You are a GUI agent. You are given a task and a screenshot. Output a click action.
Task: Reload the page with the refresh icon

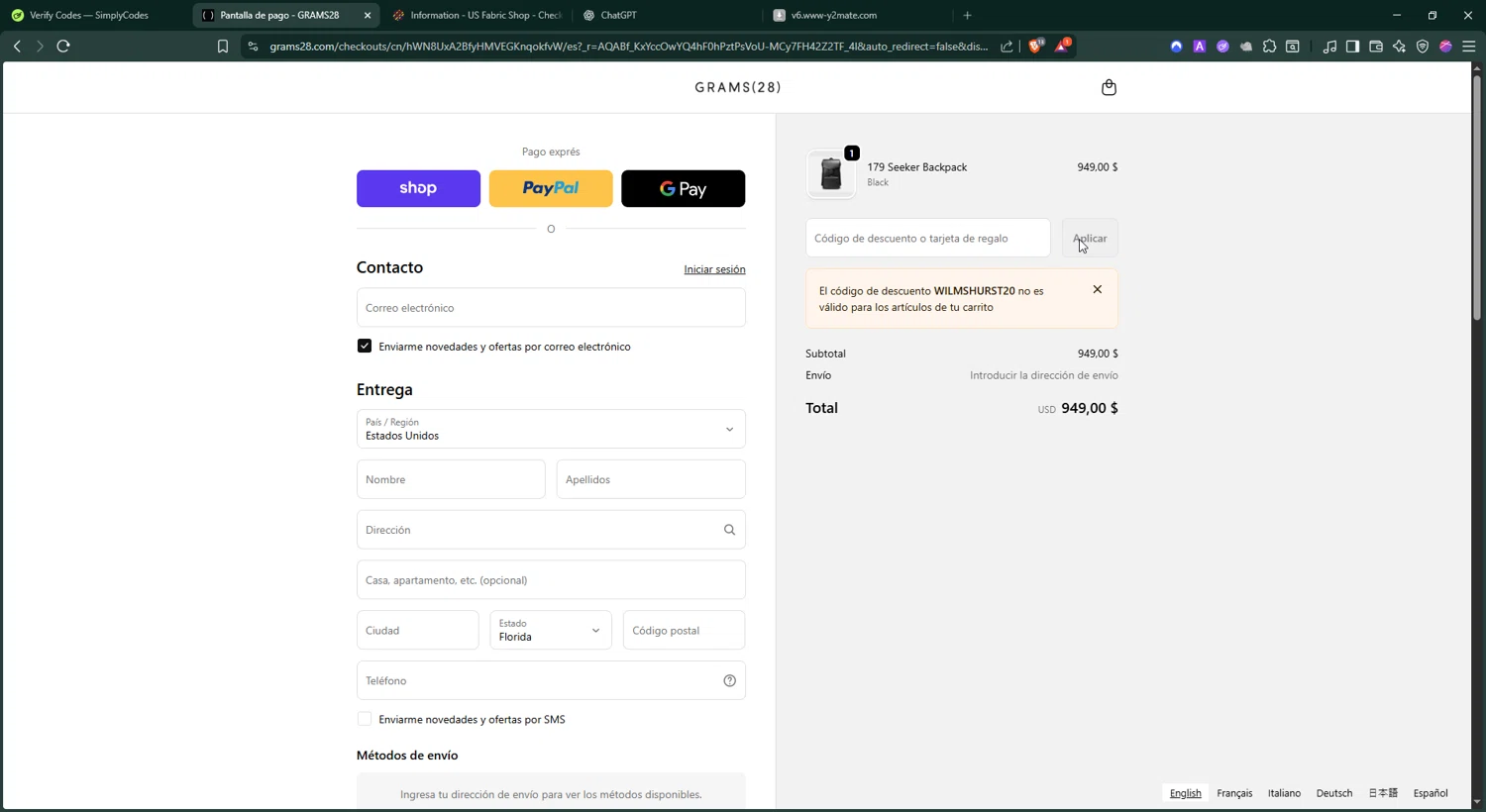click(63, 47)
